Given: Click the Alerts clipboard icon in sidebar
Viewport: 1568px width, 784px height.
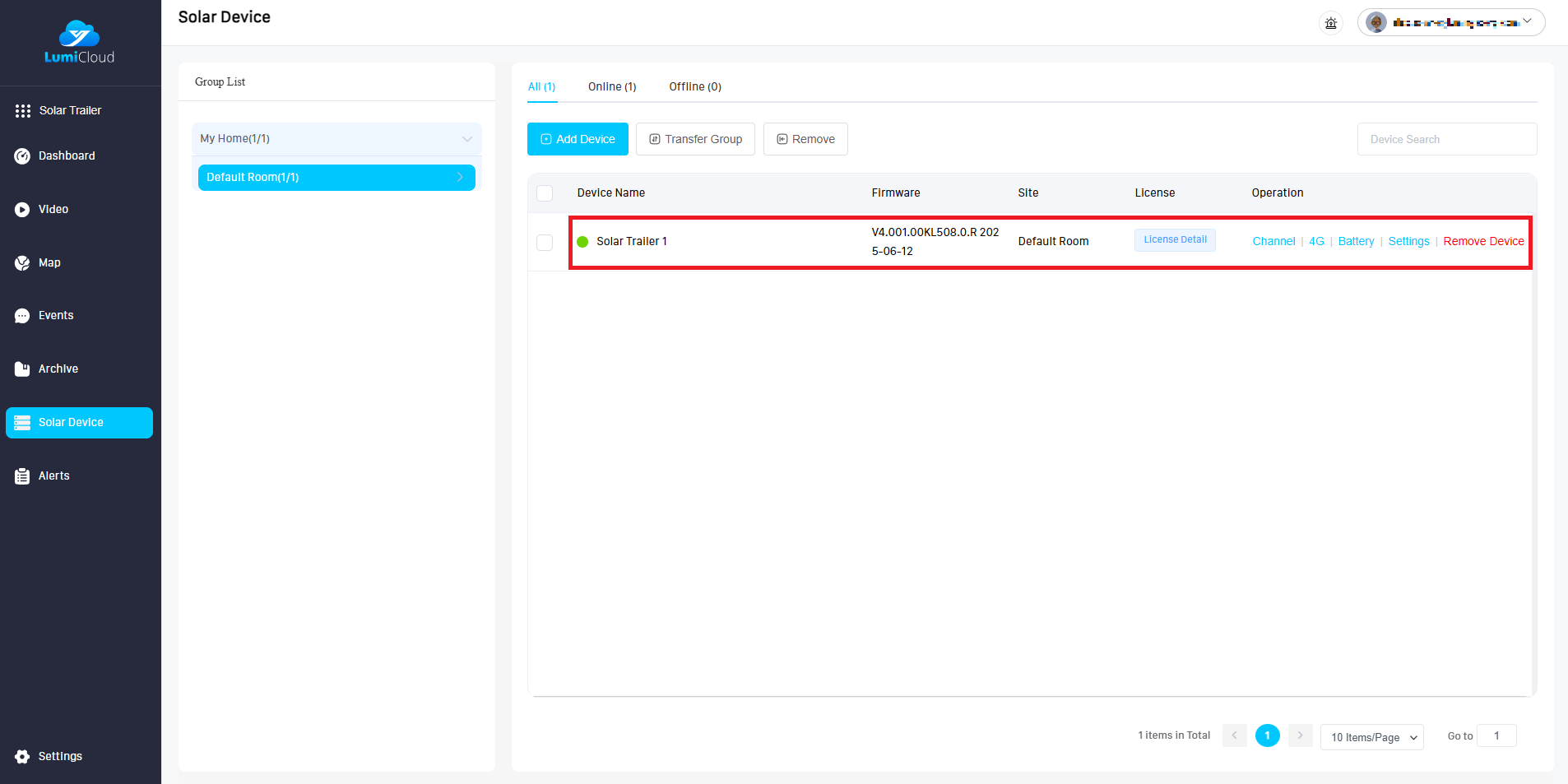Looking at the screenshot, I should pyautogui.click(x=22, y=476).
